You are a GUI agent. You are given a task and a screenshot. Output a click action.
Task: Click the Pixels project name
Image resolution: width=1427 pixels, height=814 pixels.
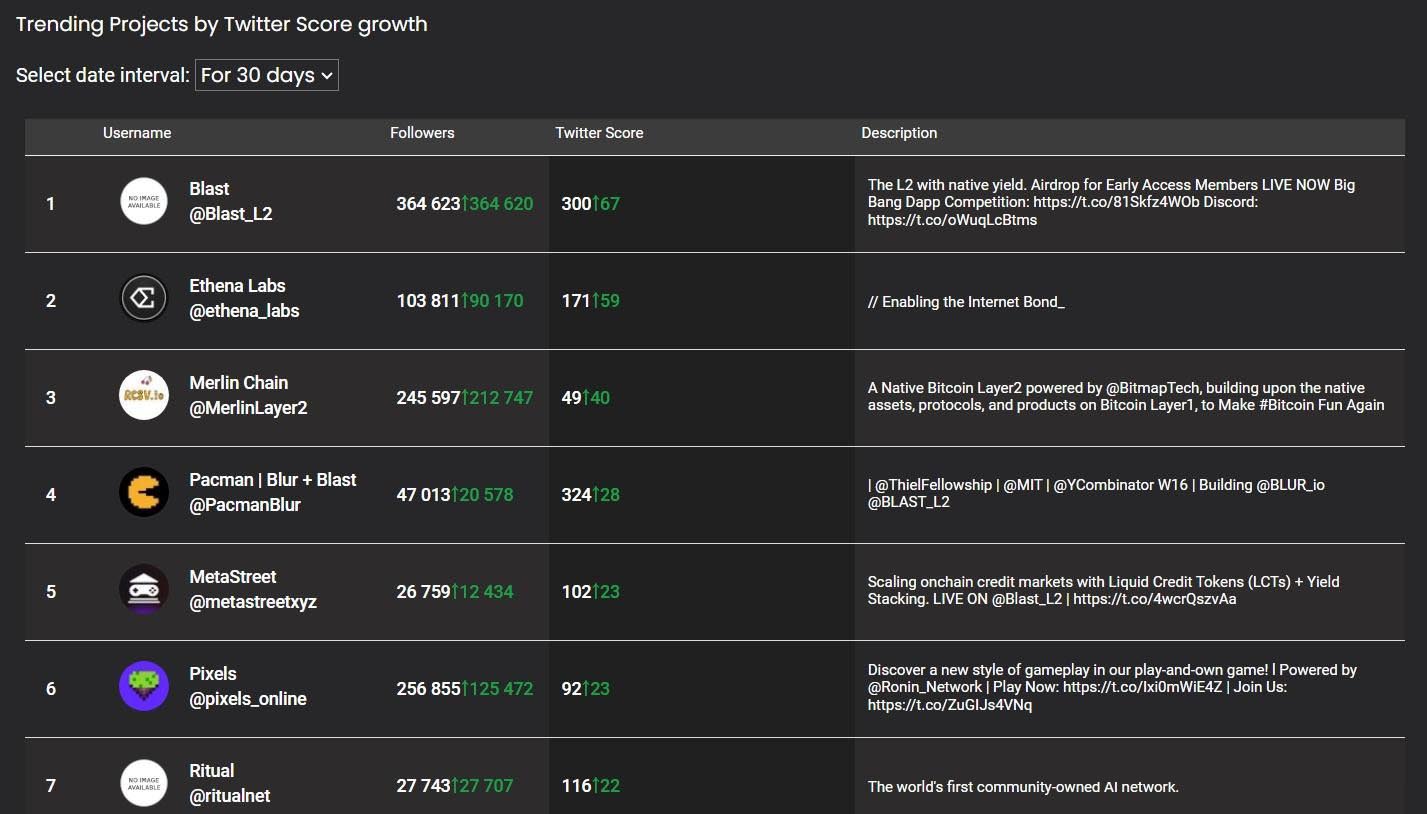point(213,674)
